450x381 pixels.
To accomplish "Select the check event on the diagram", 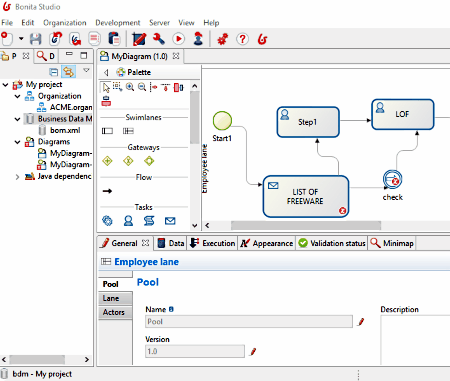I will click(x=392, y=179).
